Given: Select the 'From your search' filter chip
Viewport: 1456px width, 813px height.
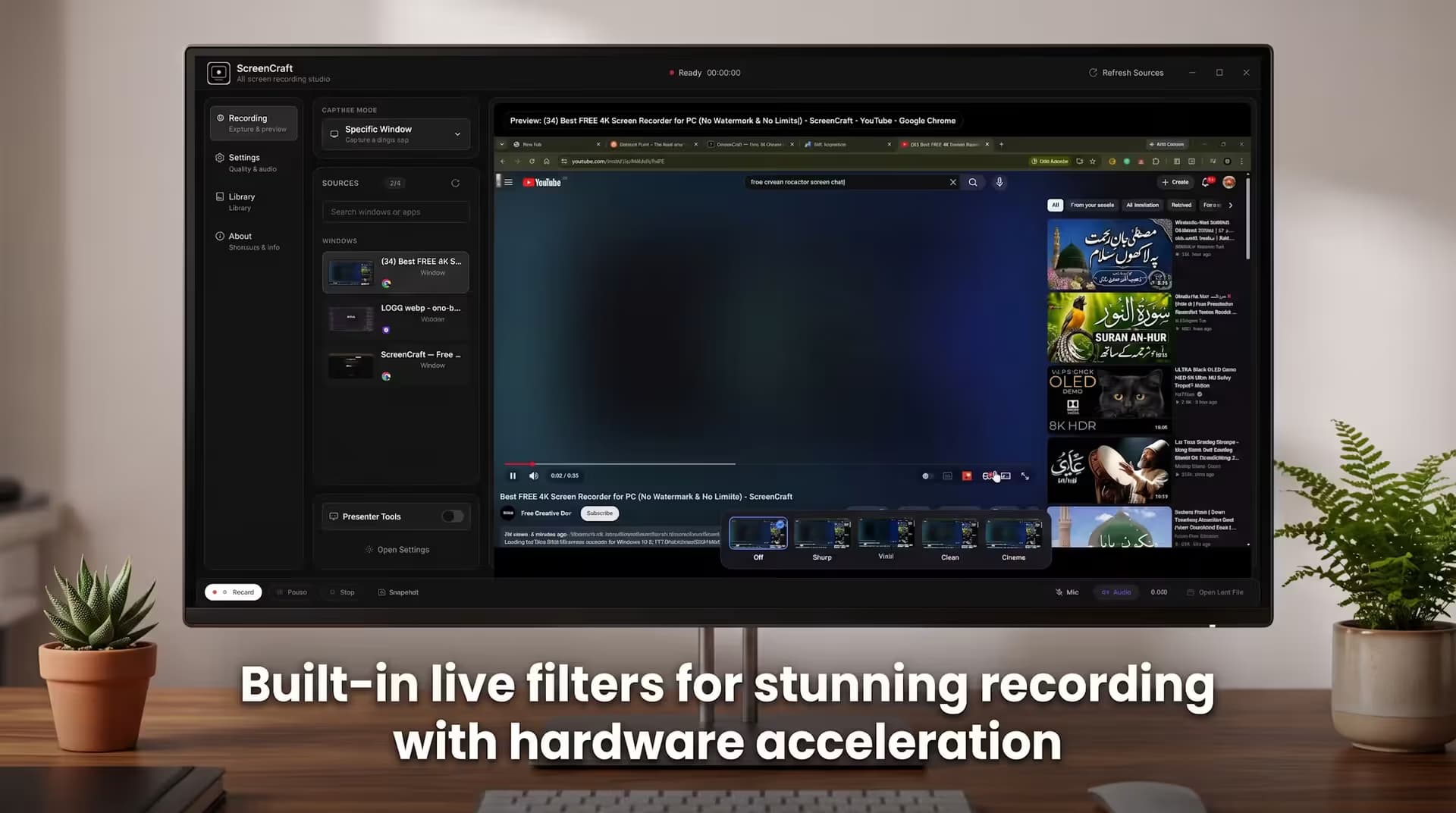Looking at the screenshot, I should pos(1092,205).
